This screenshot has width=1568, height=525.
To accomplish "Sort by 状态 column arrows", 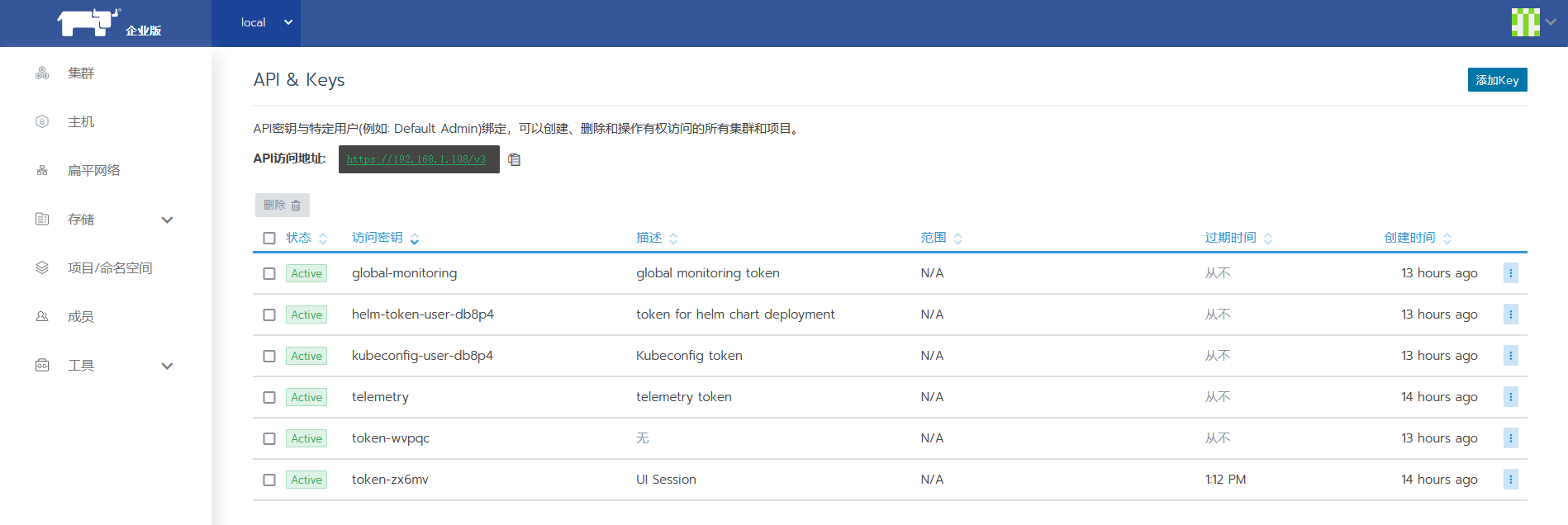I will point(323,239).
